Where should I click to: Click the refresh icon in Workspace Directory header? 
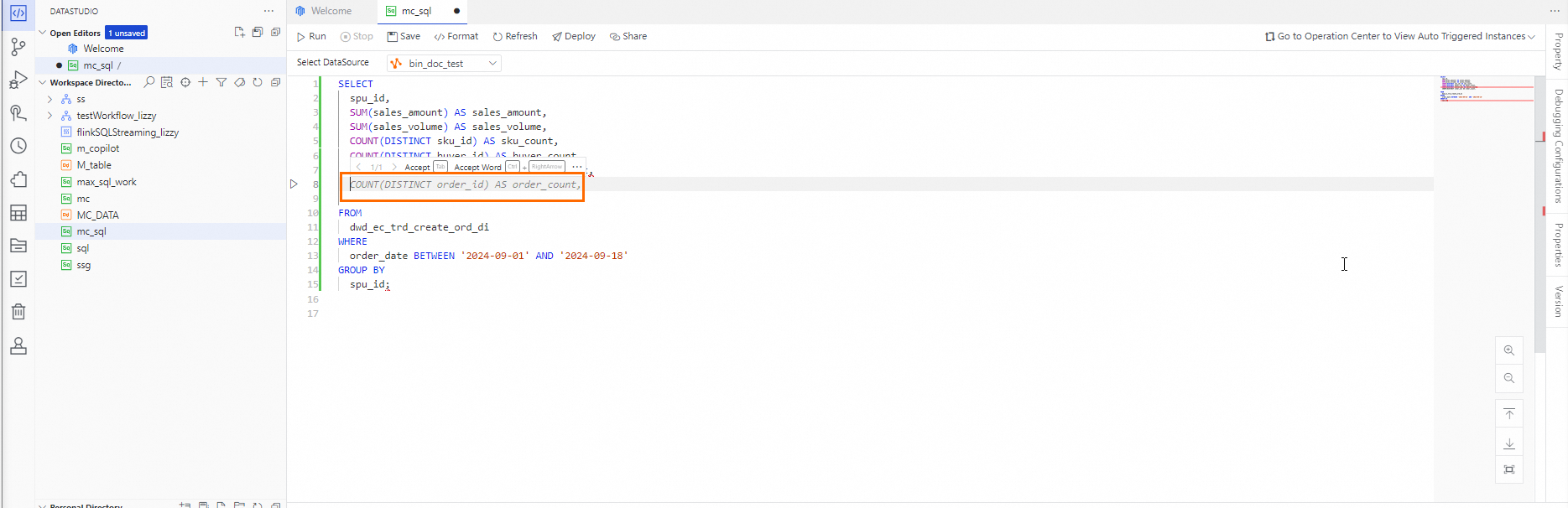pyautogui.click(x=258, y=82)
